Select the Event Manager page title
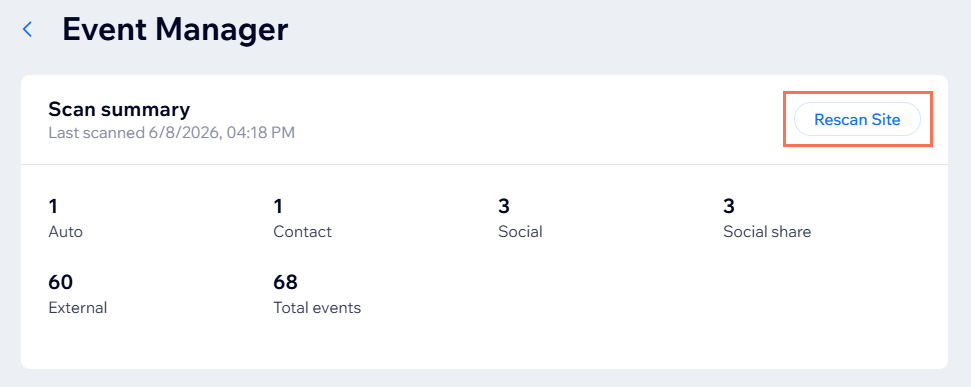Viewport: 971px width, 387px height. (x=175, y=29)
